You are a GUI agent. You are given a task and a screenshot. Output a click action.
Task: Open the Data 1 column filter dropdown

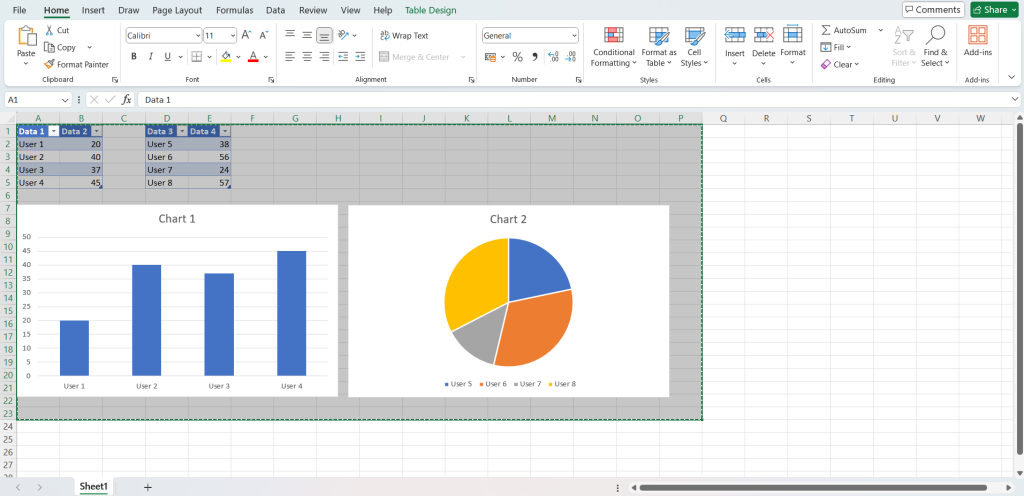point(54,131)
